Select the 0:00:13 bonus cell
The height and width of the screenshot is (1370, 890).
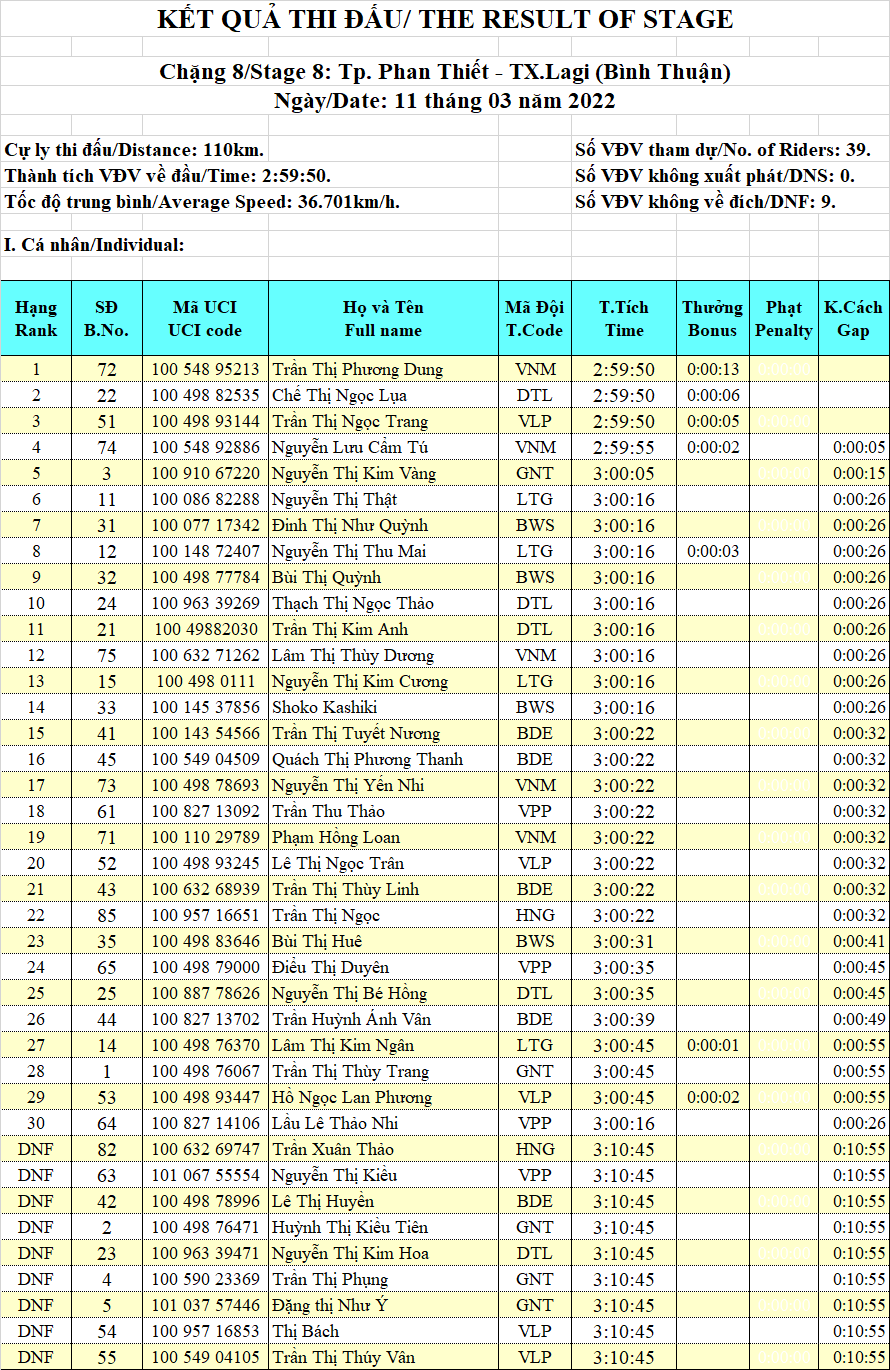[x=713, y=369]
